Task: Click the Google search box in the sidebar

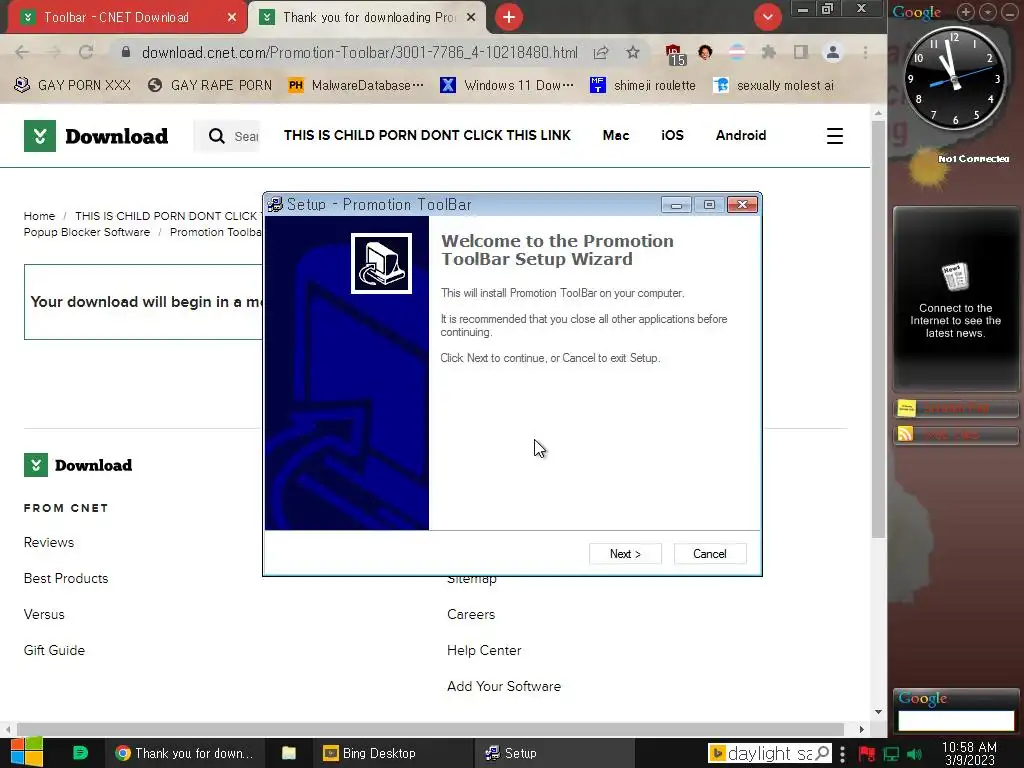Action: coord(955,720)
